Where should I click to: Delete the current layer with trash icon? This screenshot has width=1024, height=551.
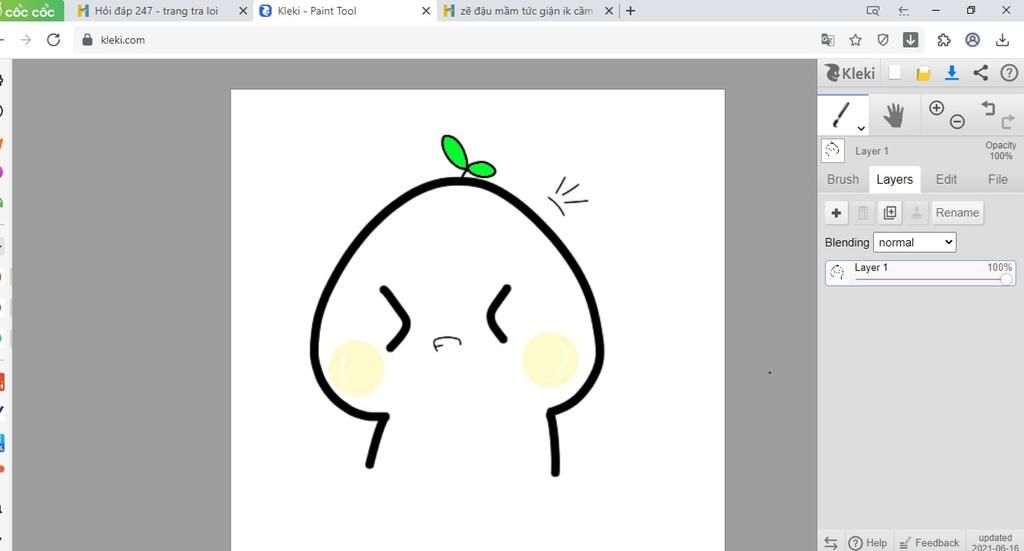pos(863,213)
